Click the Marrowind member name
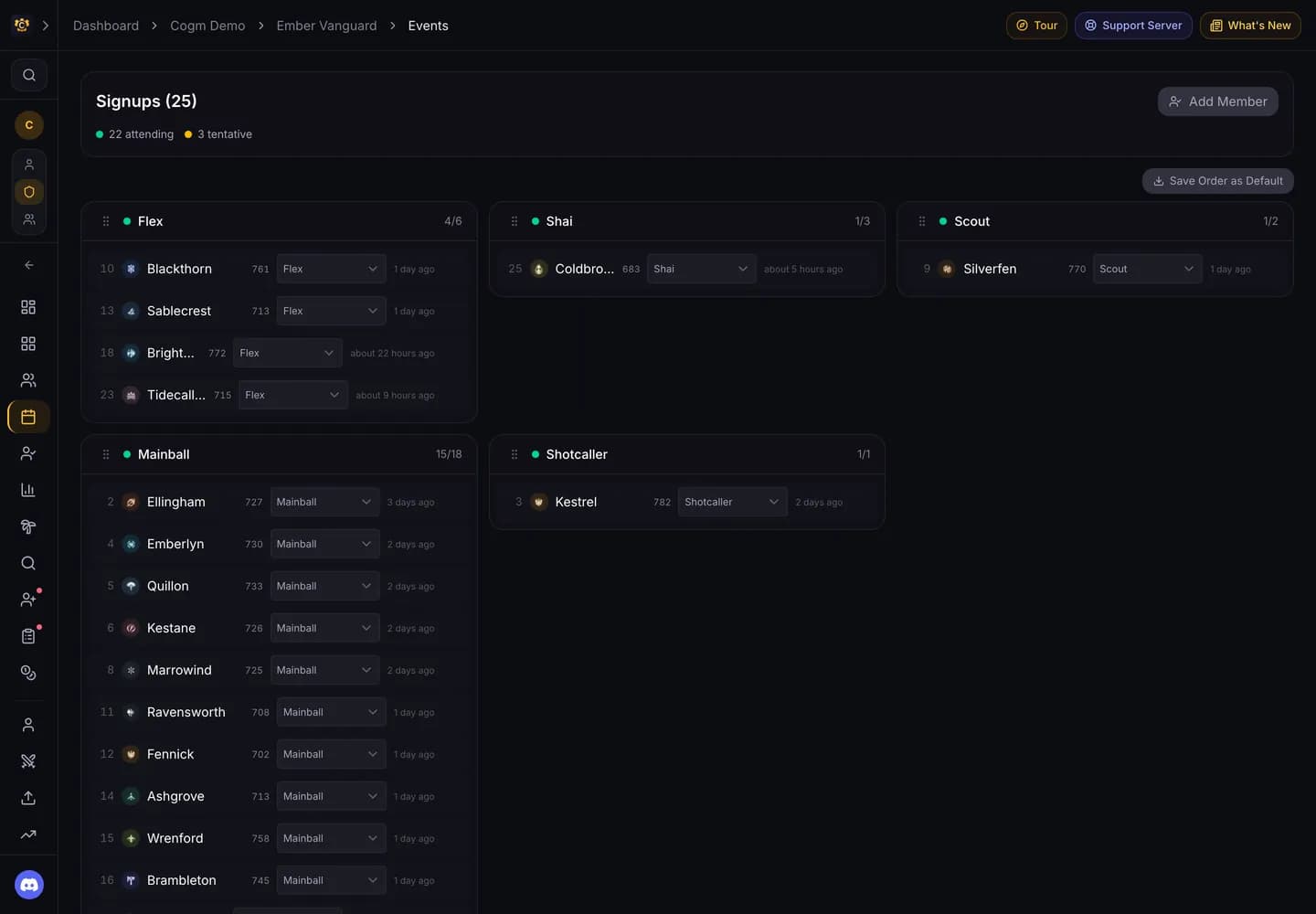The width and height of the screenshot is (1316, 914). click(179, 670)
